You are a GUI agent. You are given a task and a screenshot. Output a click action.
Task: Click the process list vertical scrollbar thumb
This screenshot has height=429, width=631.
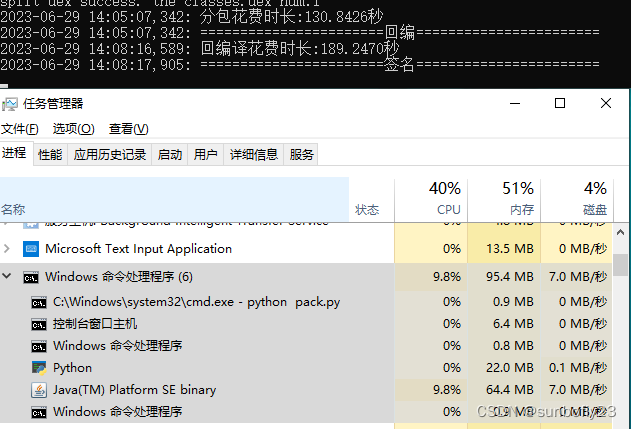click(621, 265)
